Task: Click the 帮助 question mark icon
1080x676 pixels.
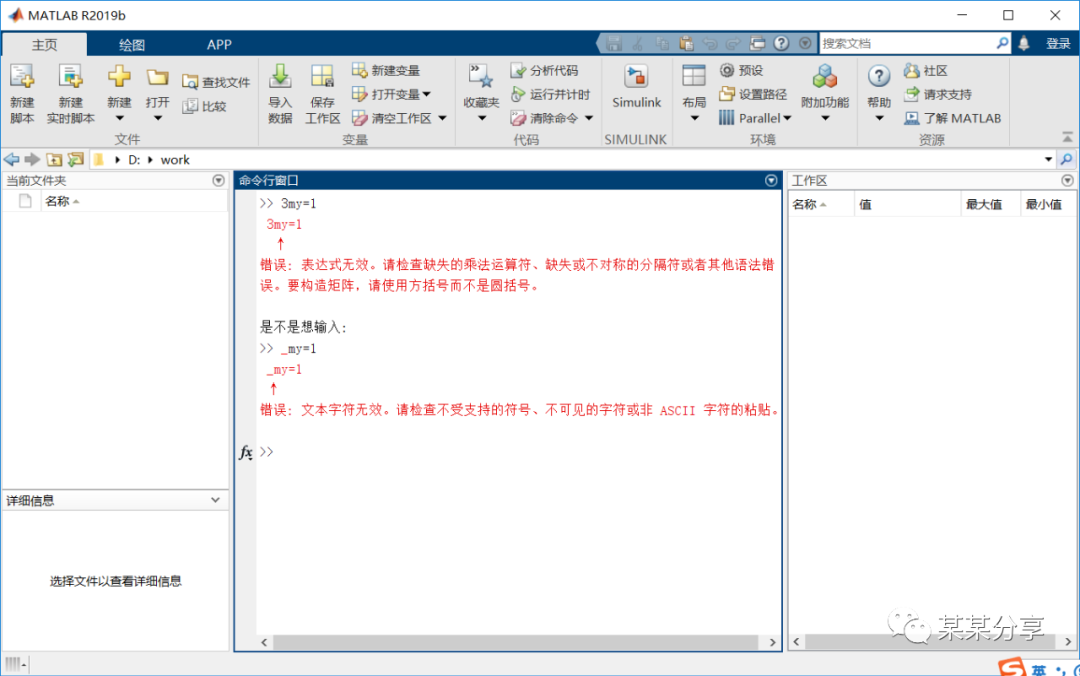Action: point(879,76)
